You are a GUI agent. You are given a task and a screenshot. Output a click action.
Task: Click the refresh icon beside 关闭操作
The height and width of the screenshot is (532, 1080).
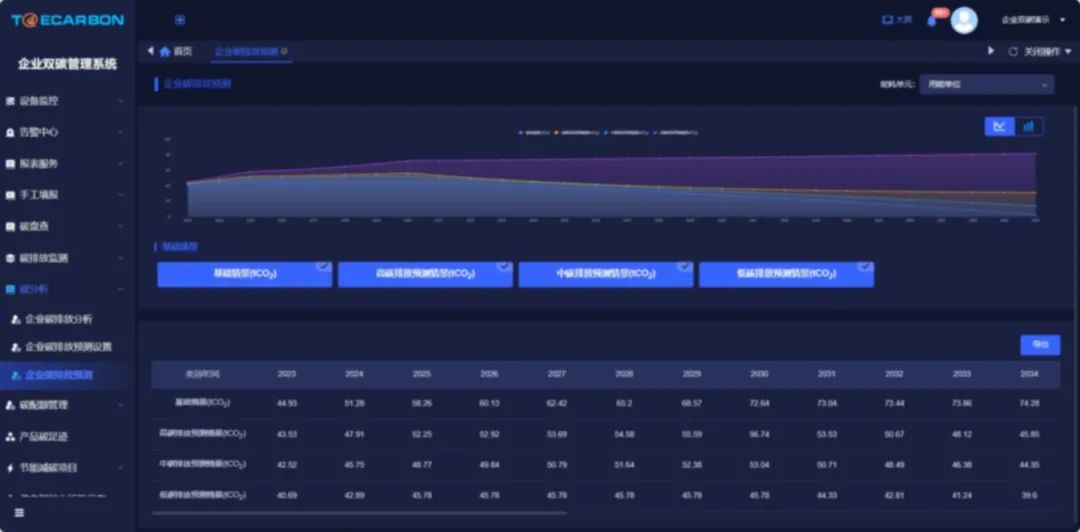point(1013,51)
